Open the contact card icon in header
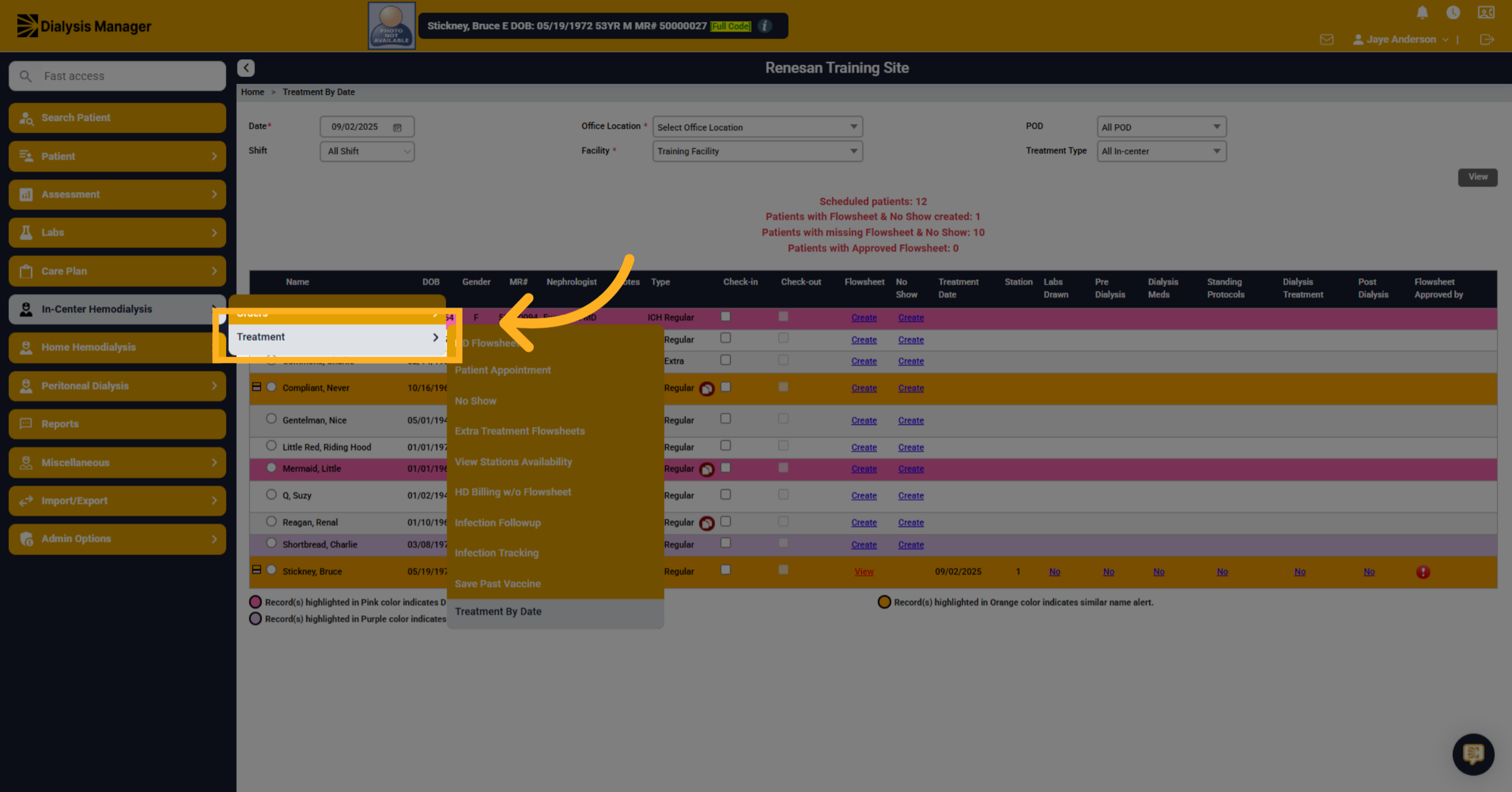Viewport: 1512px width, 792px height. tap(1486, 13)
